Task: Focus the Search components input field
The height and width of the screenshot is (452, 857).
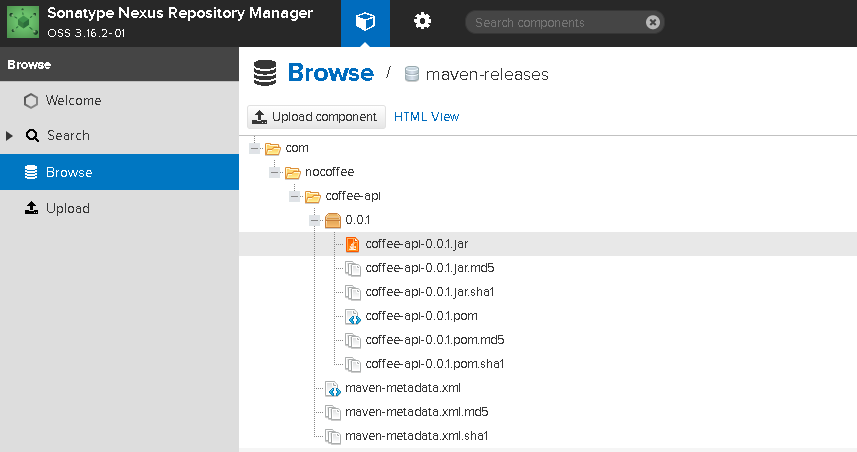Action: click(557, 22)
